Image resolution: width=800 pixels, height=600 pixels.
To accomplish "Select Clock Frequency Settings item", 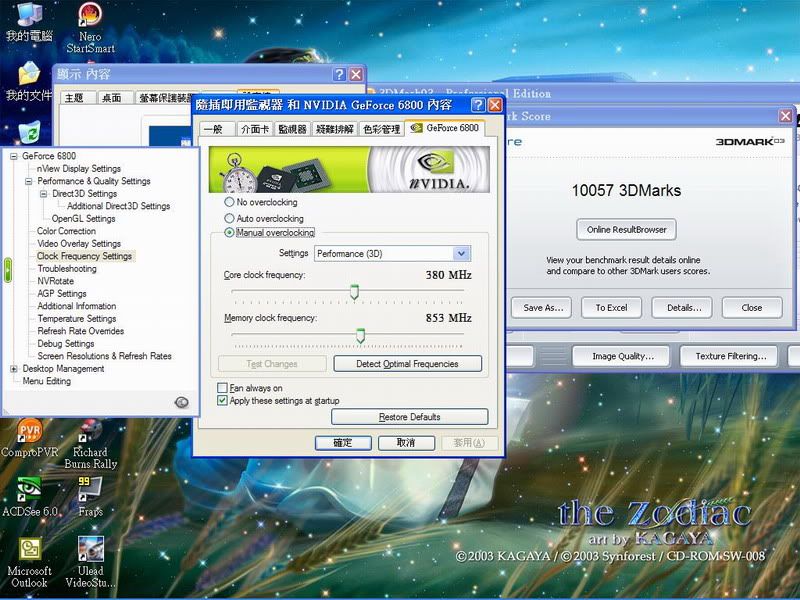I will click(85, 256).
